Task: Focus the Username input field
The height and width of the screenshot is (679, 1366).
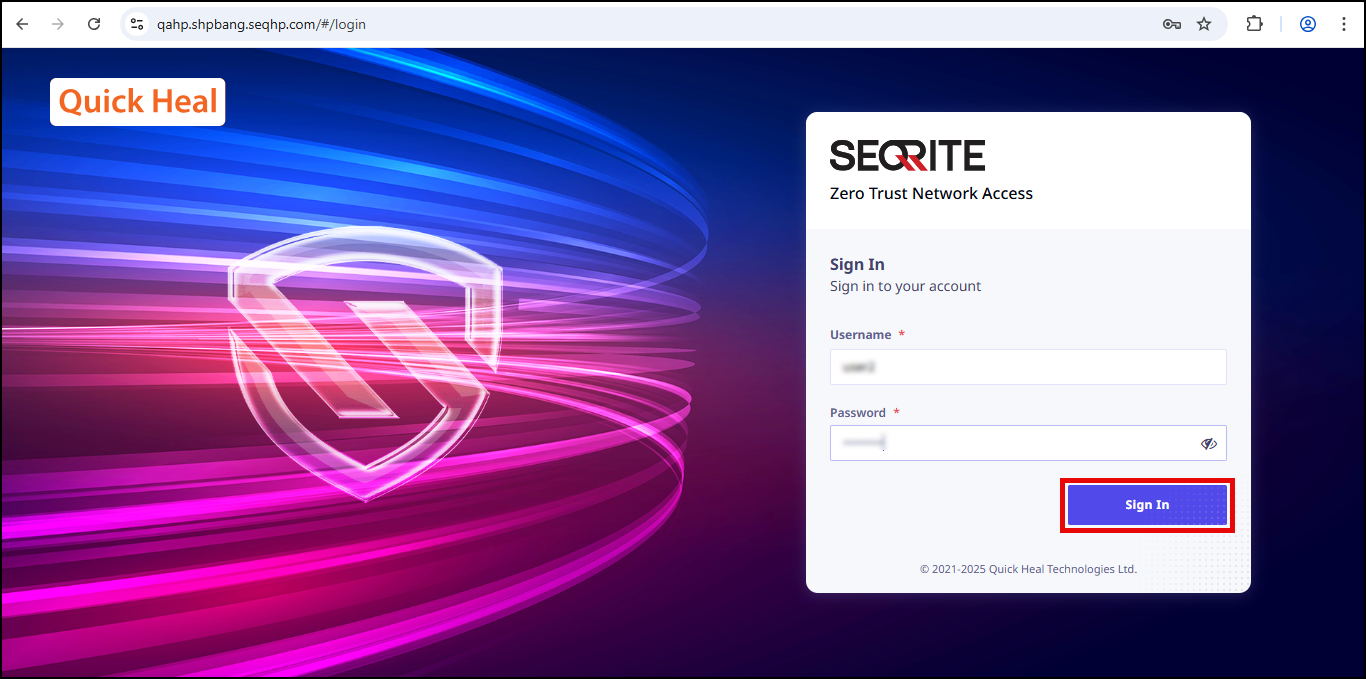Action: pyautogui.click(x=1028, y=367)
